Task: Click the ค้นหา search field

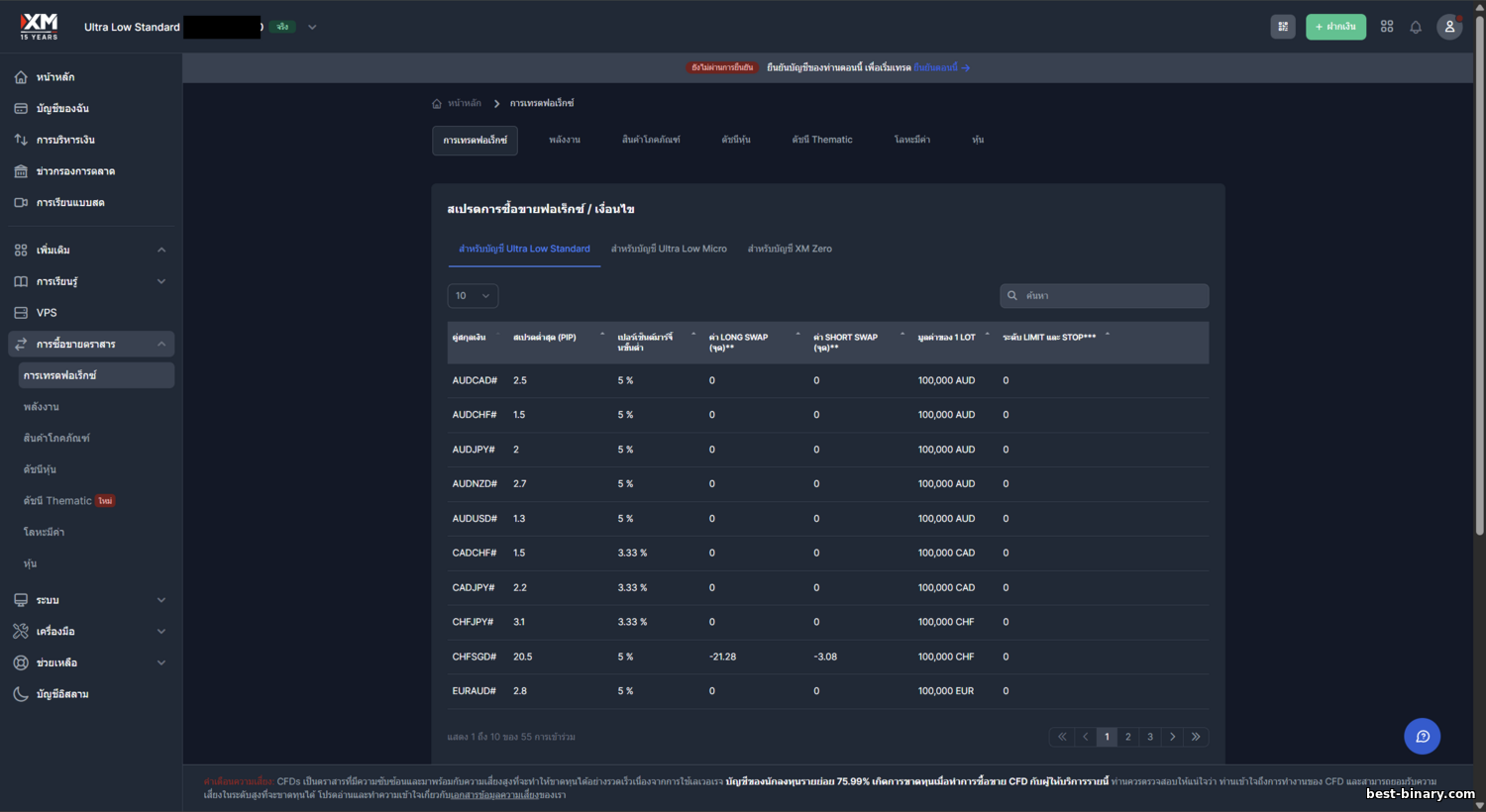Action: click(x=1105, y=296)
